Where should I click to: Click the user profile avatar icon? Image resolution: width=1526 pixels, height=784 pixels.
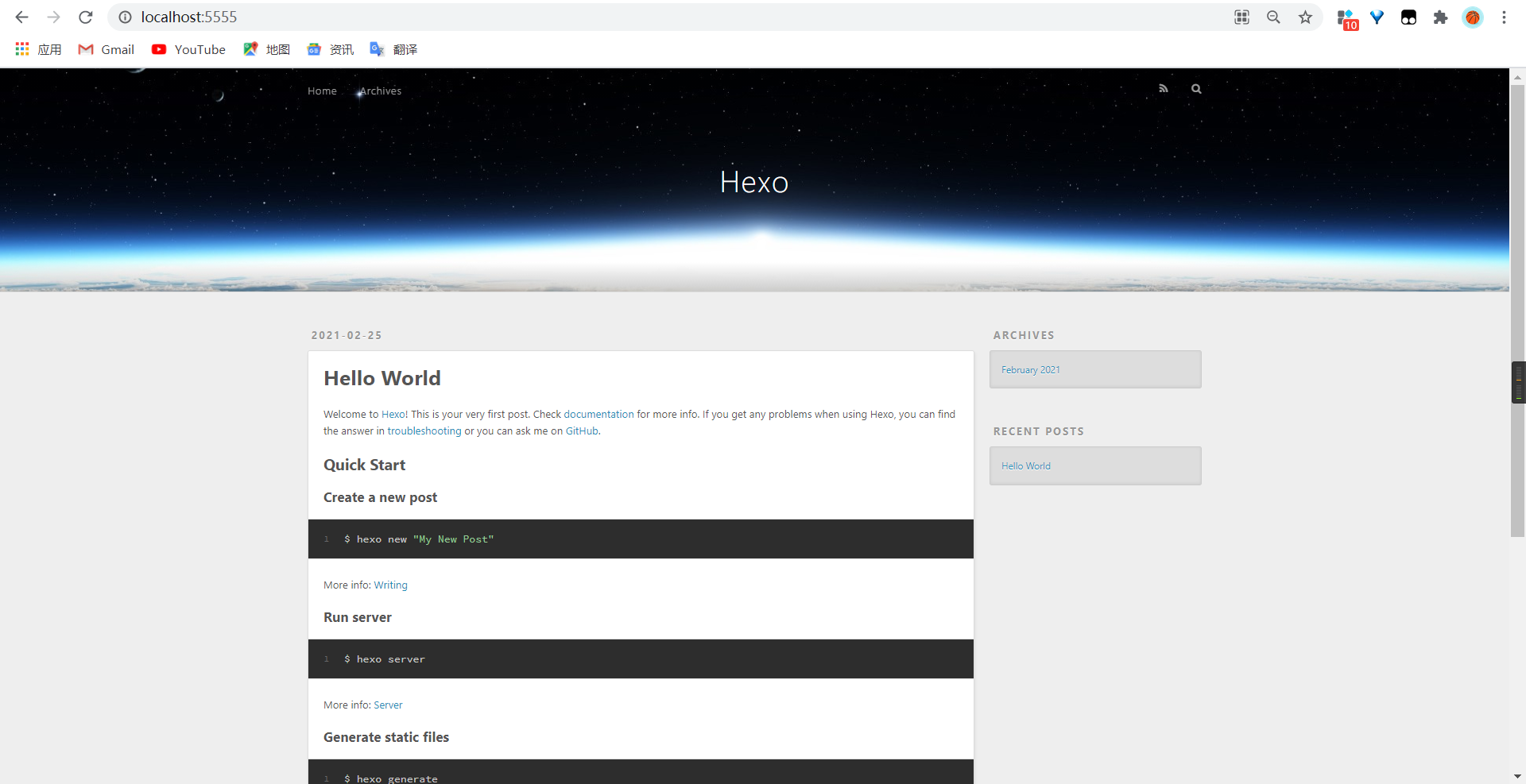click(x=1473, y=17)
